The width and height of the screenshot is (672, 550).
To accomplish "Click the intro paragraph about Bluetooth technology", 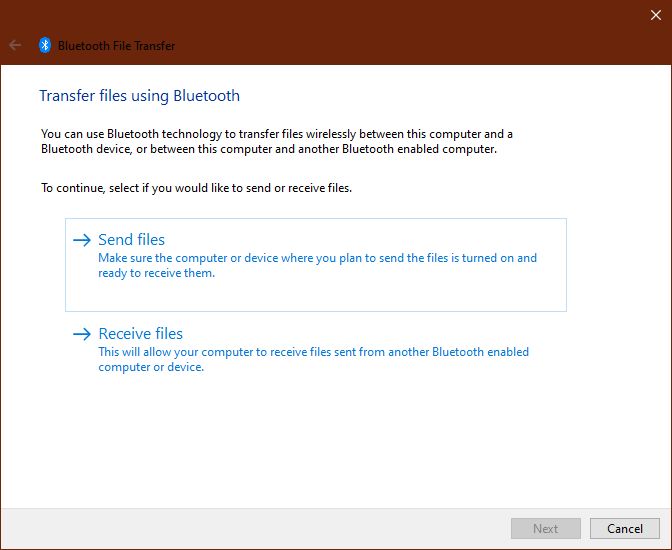I will (277, 141).
